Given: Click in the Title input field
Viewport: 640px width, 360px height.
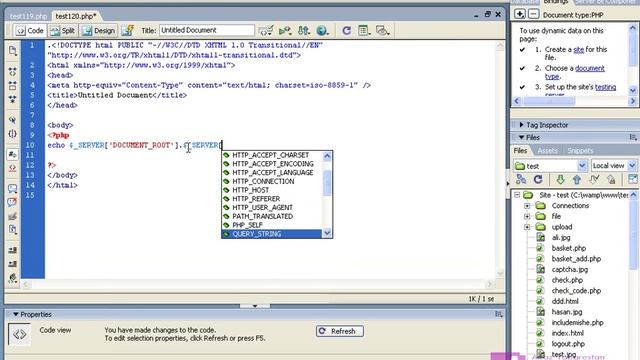Looking at the screenshot, I should pos(207,31).
